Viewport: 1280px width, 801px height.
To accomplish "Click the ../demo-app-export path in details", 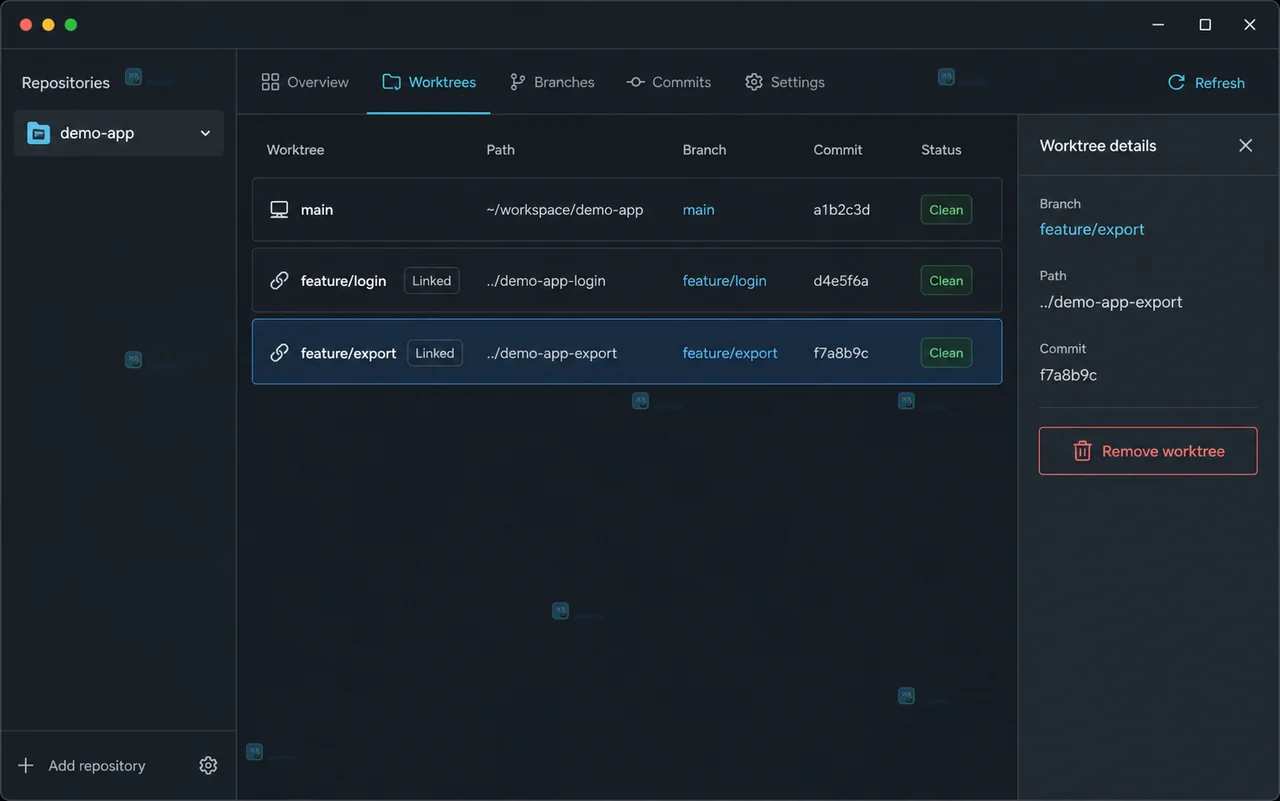I will tap(1111, 302).
